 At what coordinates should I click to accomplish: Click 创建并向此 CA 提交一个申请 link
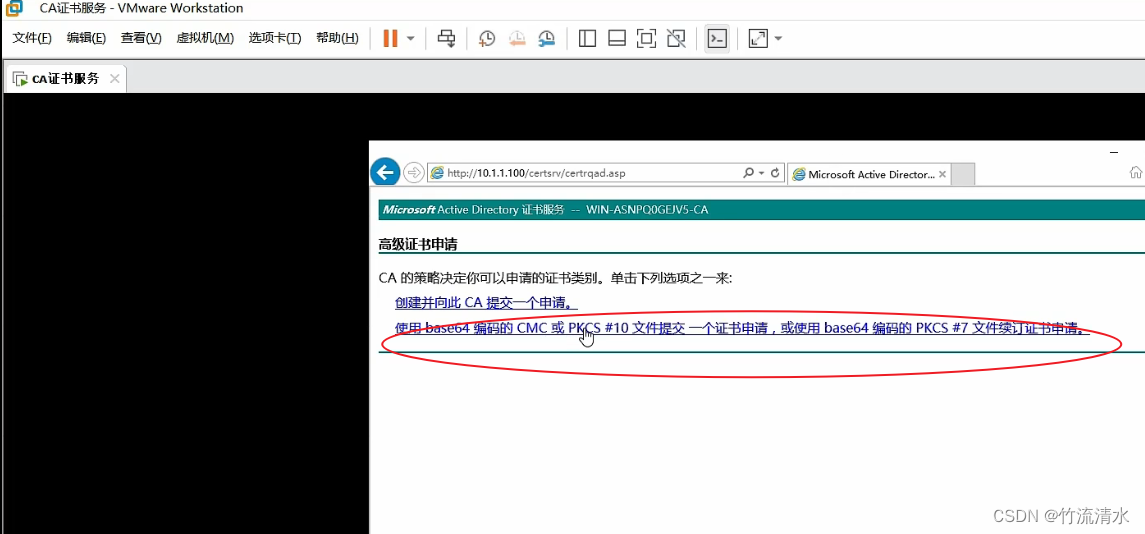click(x=486, y=303)
